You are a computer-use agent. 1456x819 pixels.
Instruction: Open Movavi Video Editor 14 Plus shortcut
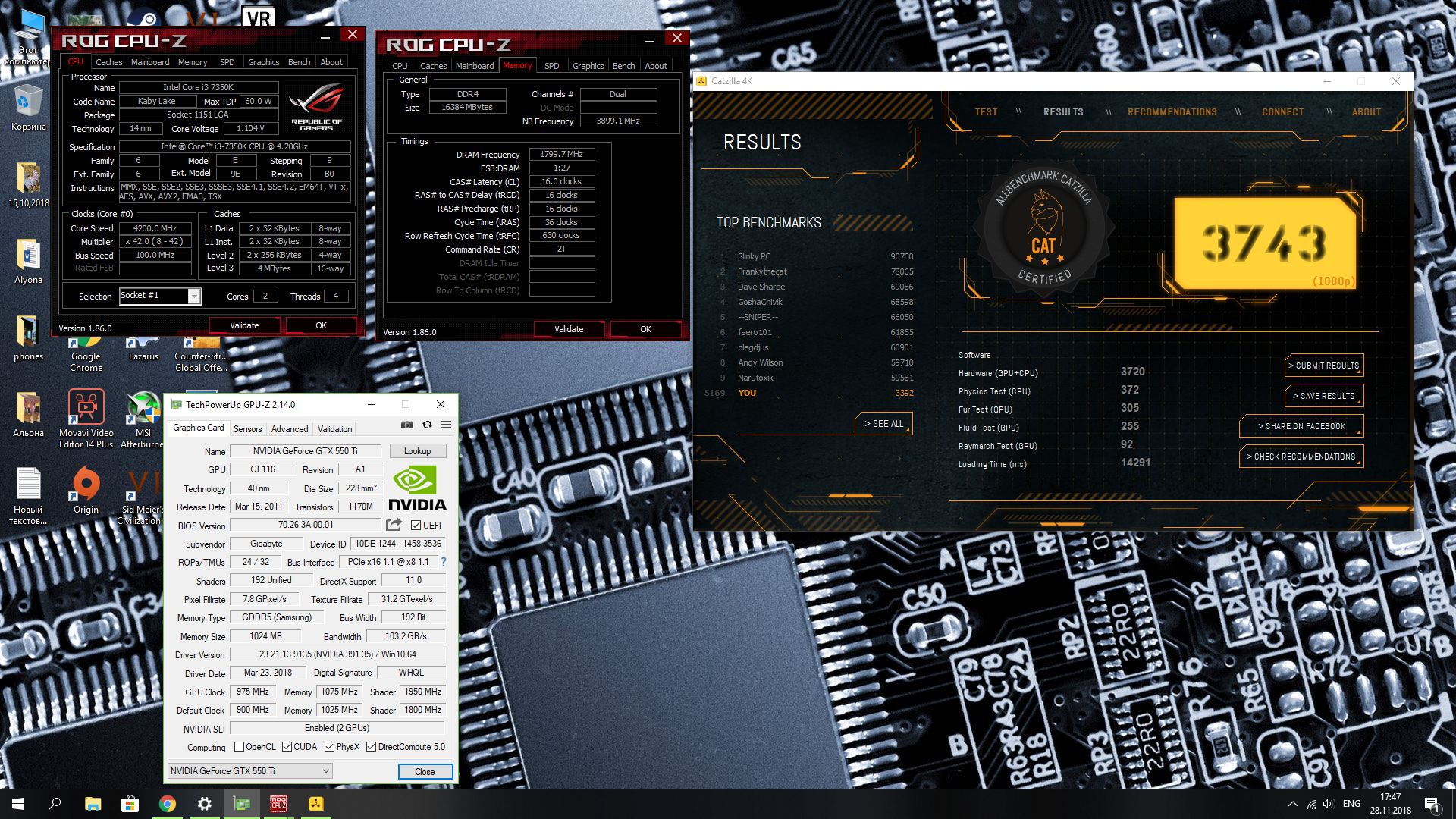tap(86, 419)
